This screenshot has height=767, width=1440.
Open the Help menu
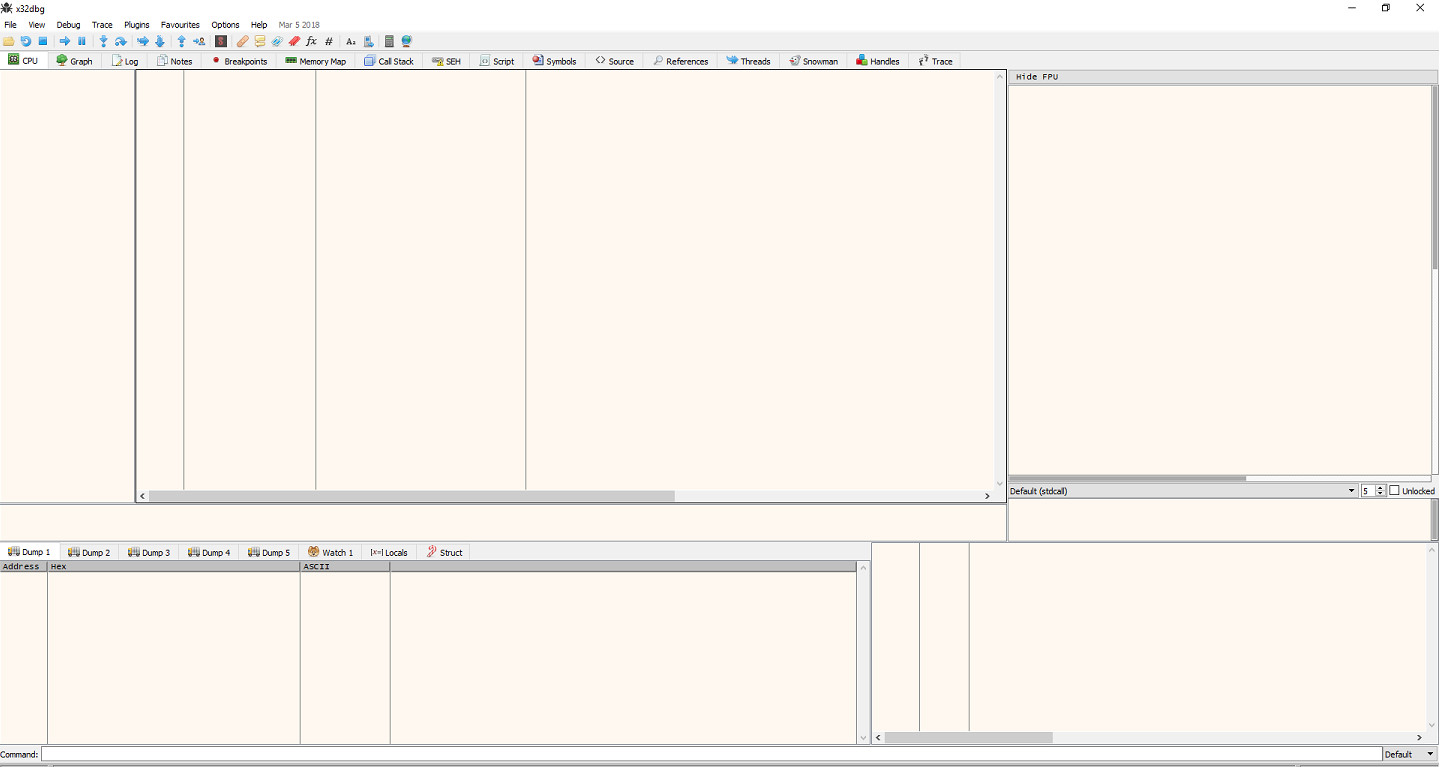(259, 25)
